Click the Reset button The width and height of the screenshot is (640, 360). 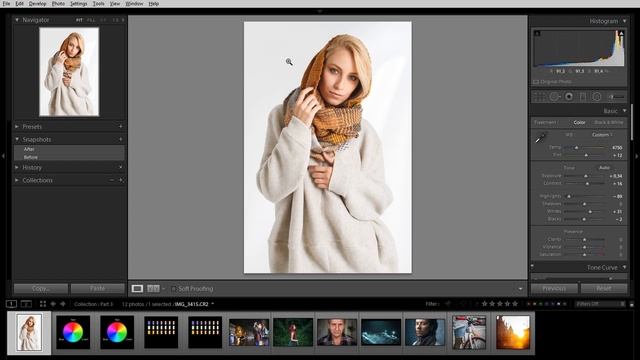[604, 289]
